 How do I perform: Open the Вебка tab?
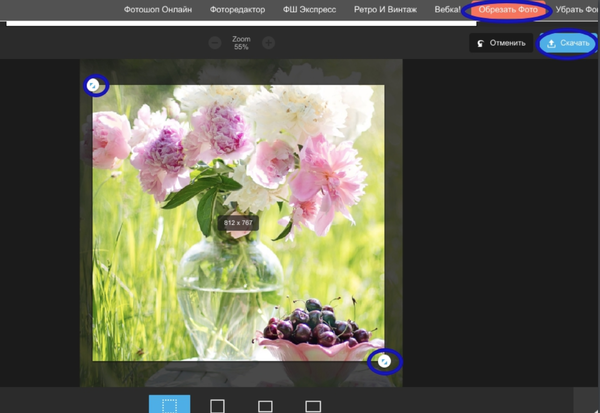[447, 10]
